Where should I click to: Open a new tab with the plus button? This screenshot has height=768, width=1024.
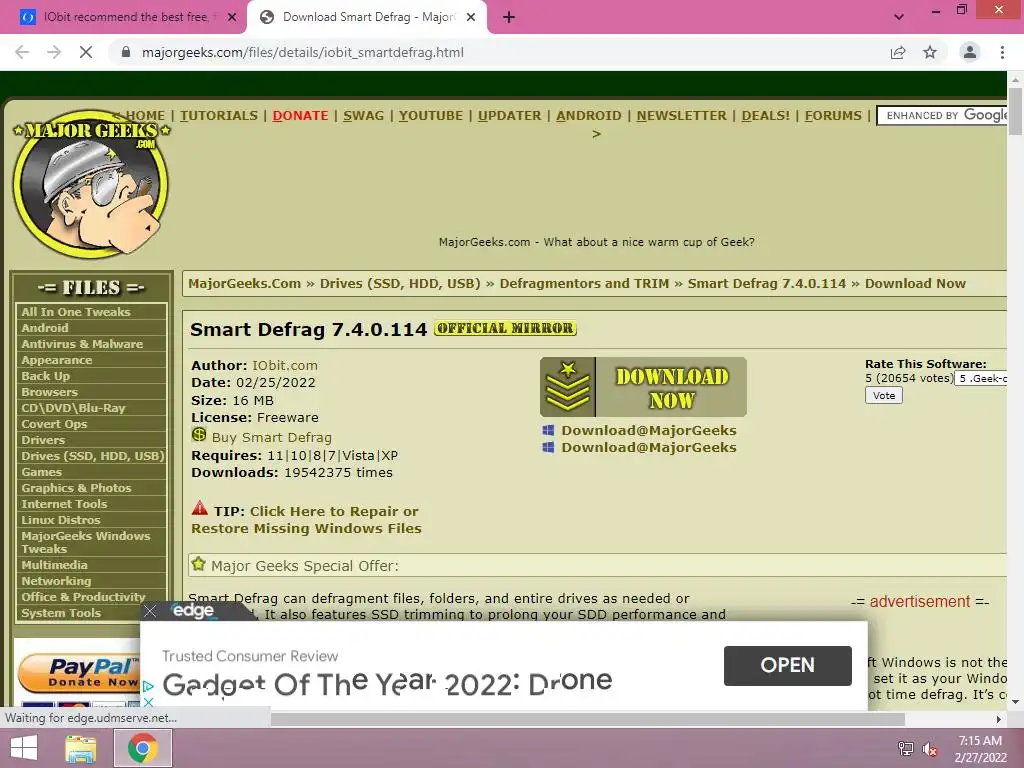tap(509, 18)
